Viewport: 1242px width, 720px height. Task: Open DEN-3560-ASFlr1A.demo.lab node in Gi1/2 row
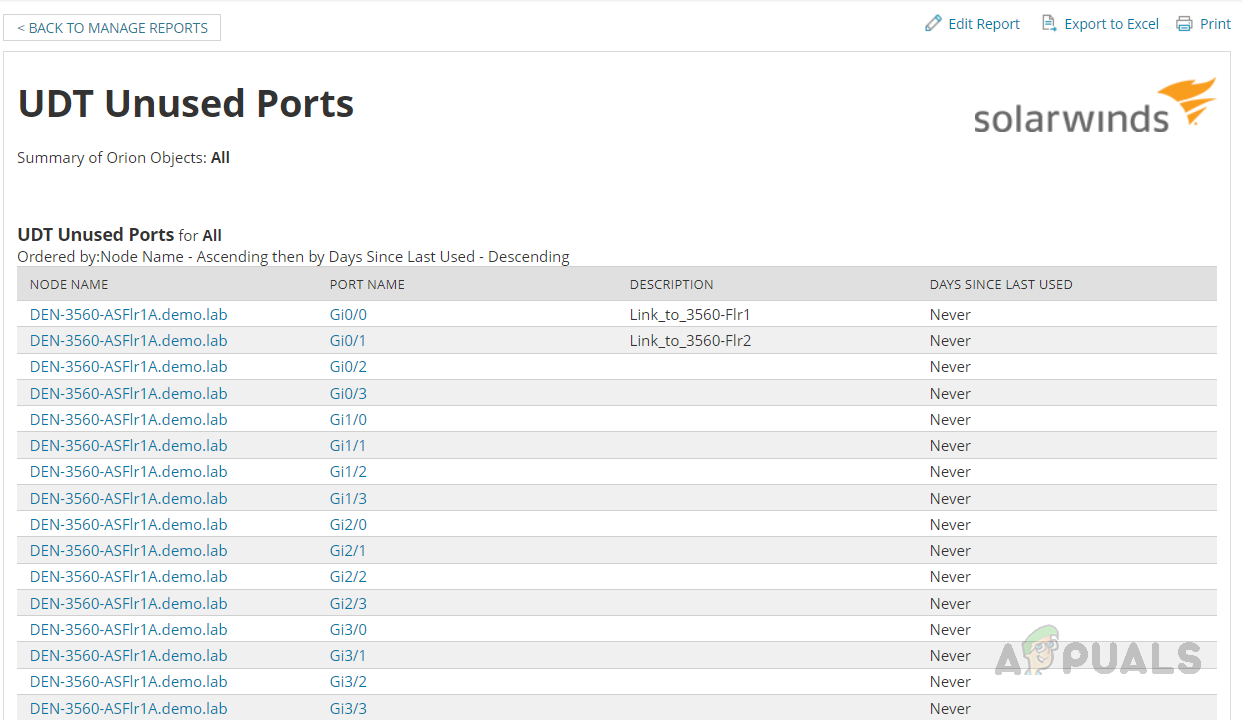coord(129,471)
